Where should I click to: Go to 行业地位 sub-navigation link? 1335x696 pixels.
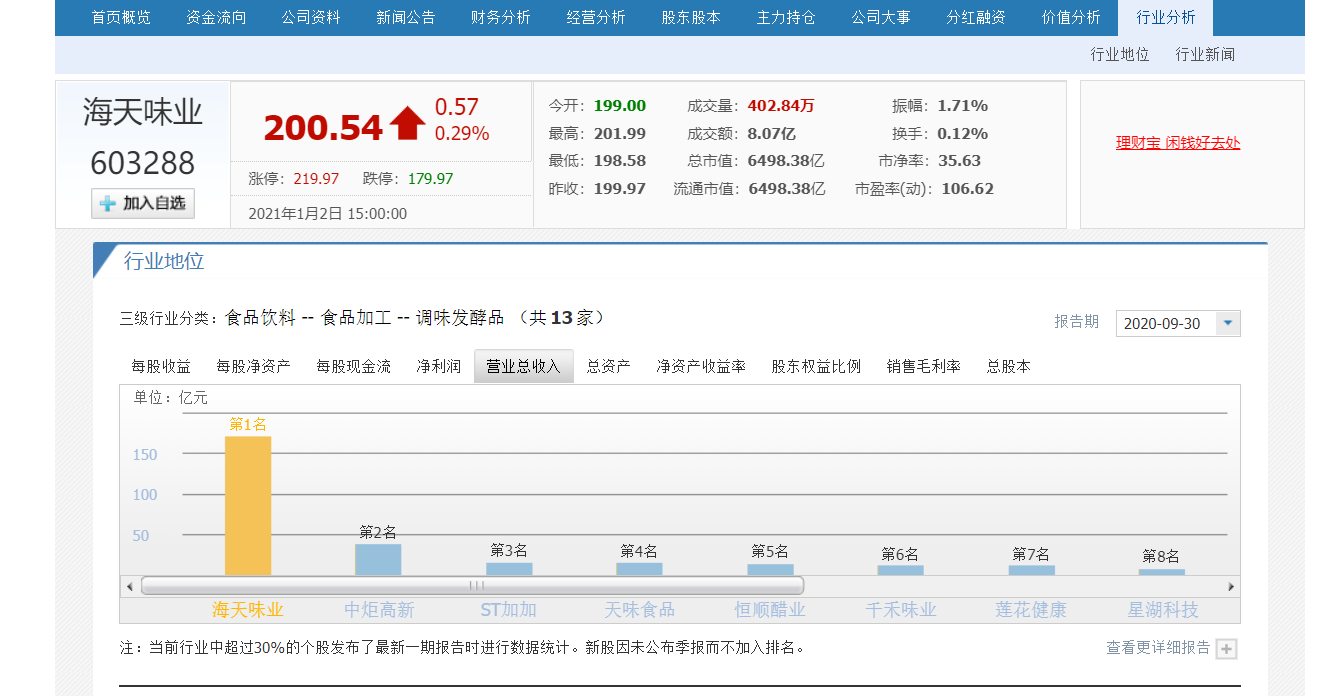coord(1120,55)
